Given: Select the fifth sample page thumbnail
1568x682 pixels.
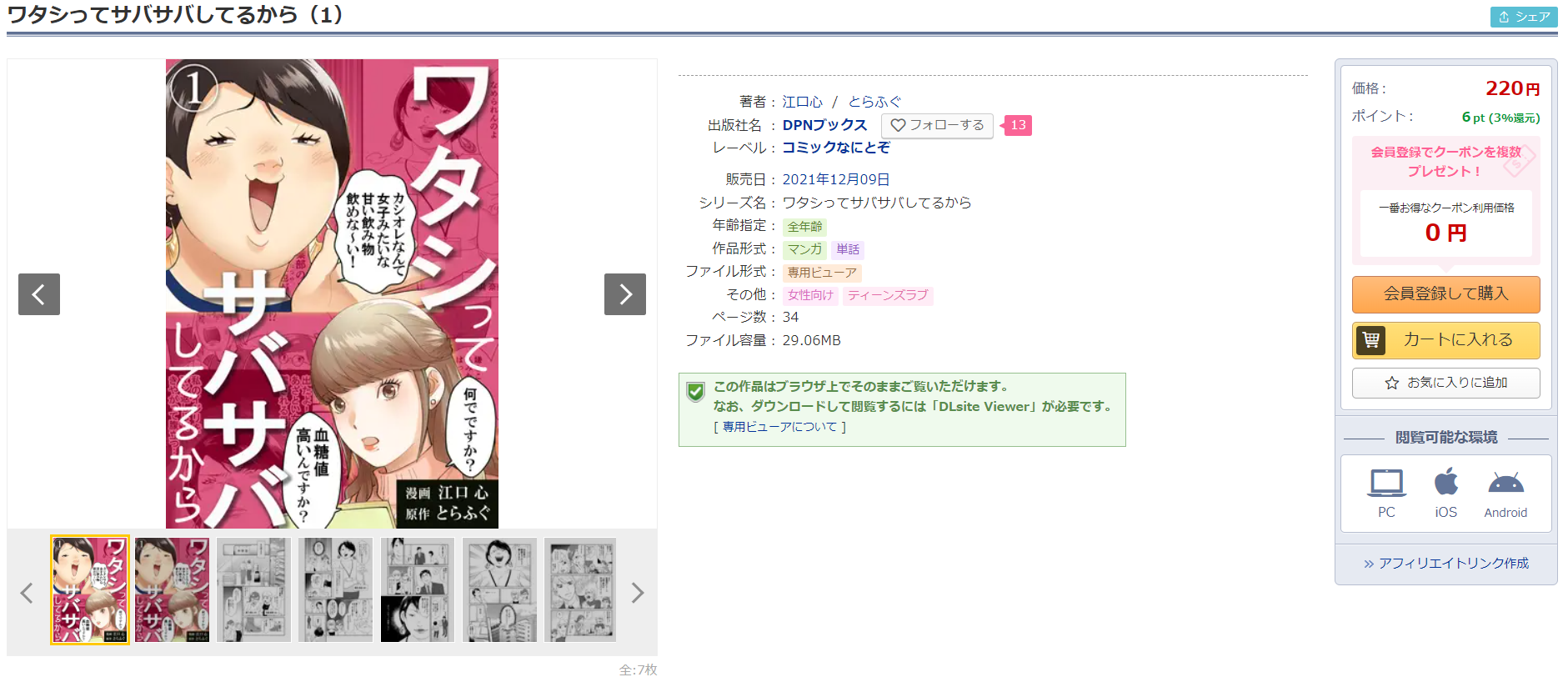Looking at the screenshot, I should (418, 589).
